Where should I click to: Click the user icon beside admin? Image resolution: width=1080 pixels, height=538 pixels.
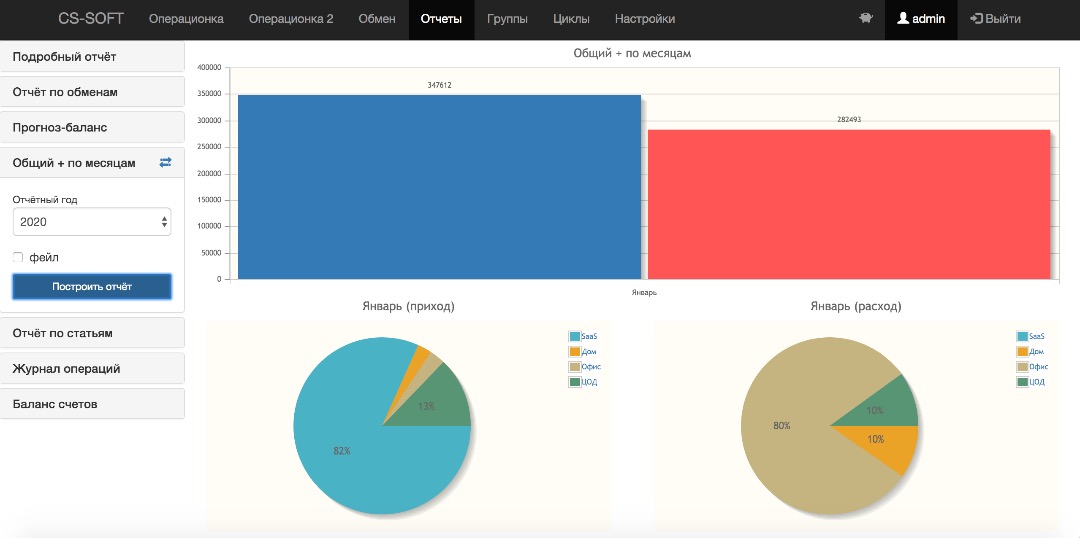(x=903, y=19)
